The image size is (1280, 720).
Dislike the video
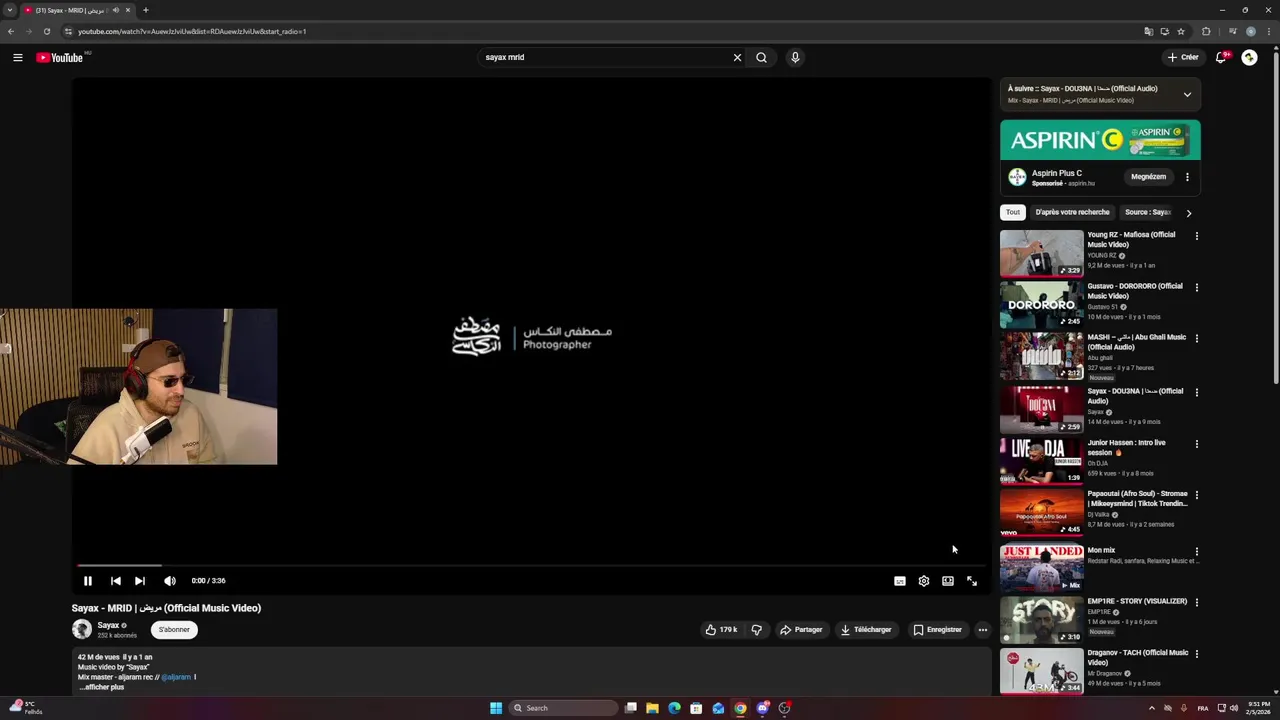coord(756,630)
